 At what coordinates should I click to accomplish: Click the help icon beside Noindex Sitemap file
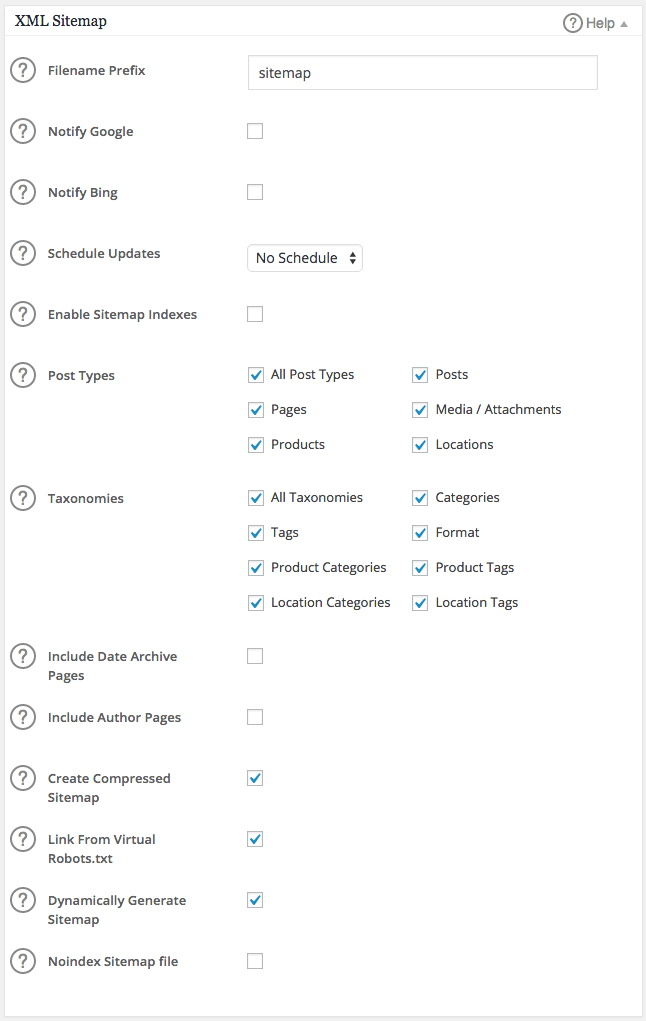coord(22,961)
